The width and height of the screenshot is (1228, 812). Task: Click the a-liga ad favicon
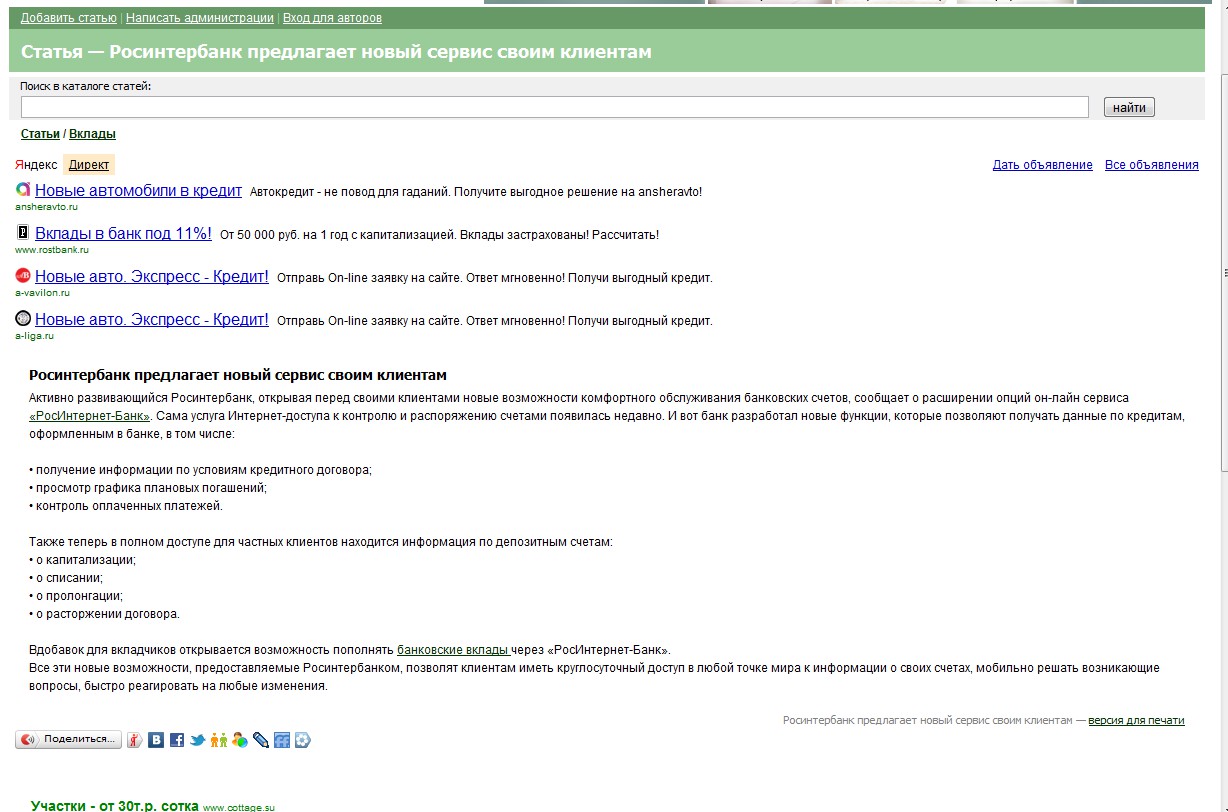click(x=23, y=319)
